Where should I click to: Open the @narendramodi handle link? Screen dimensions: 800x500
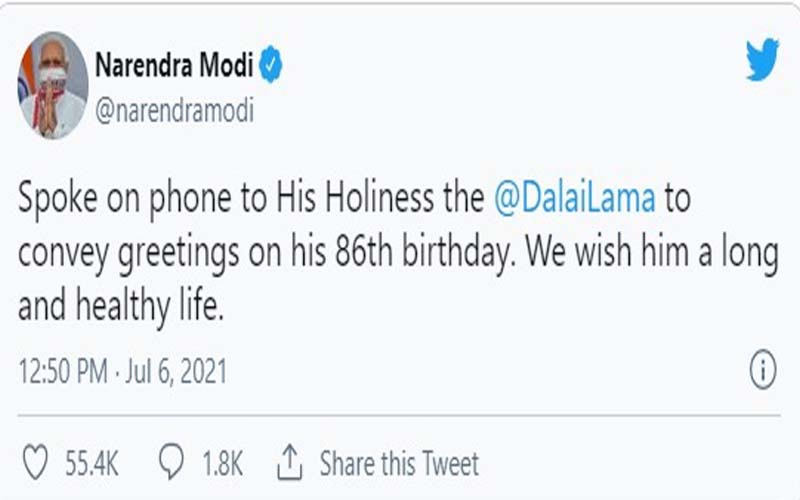174,111
